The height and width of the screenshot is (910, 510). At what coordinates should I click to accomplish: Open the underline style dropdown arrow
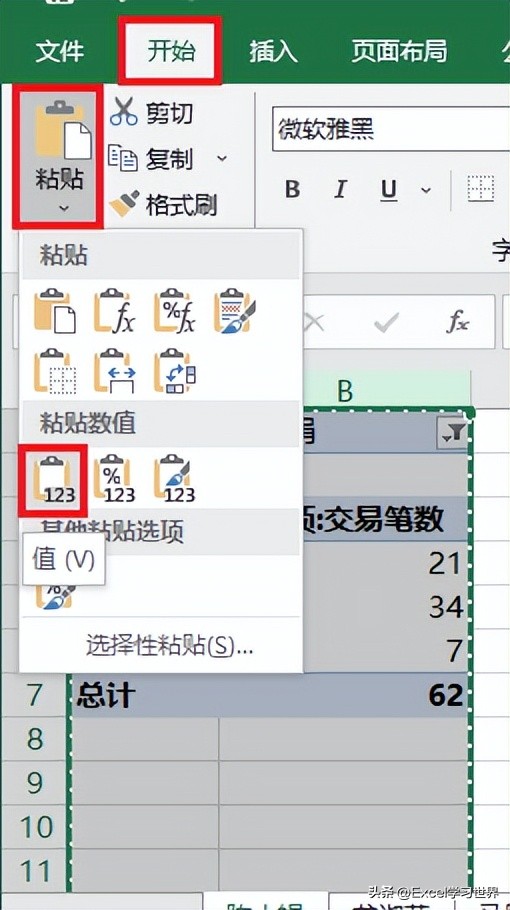426,190
